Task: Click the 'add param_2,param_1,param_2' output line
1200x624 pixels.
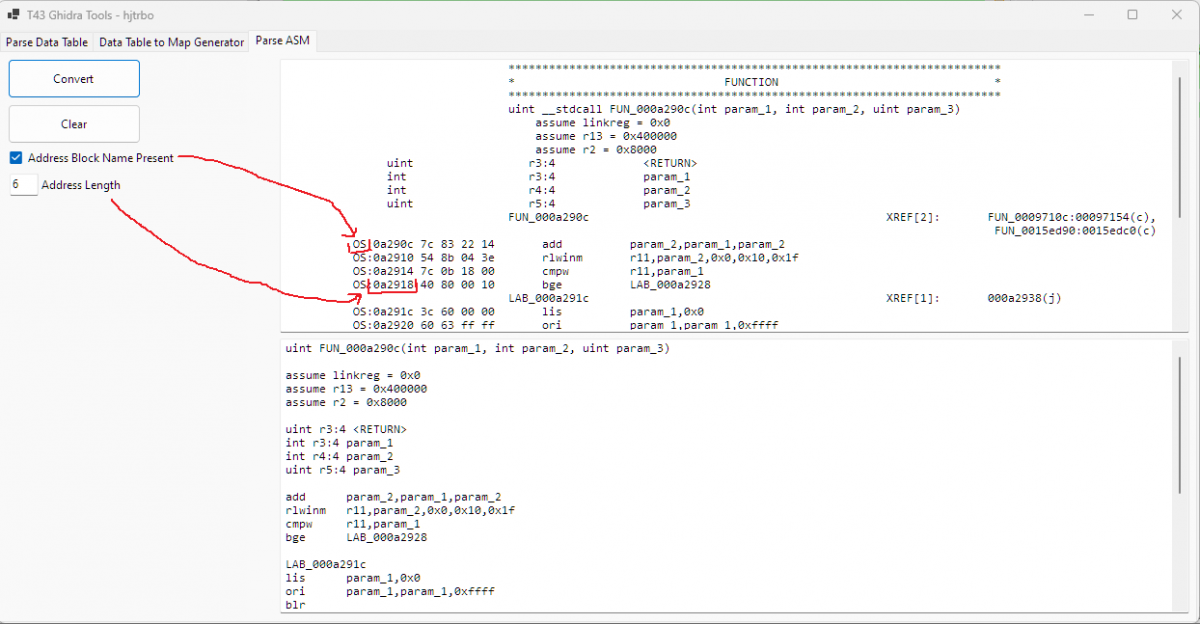Action: (393, 497)
